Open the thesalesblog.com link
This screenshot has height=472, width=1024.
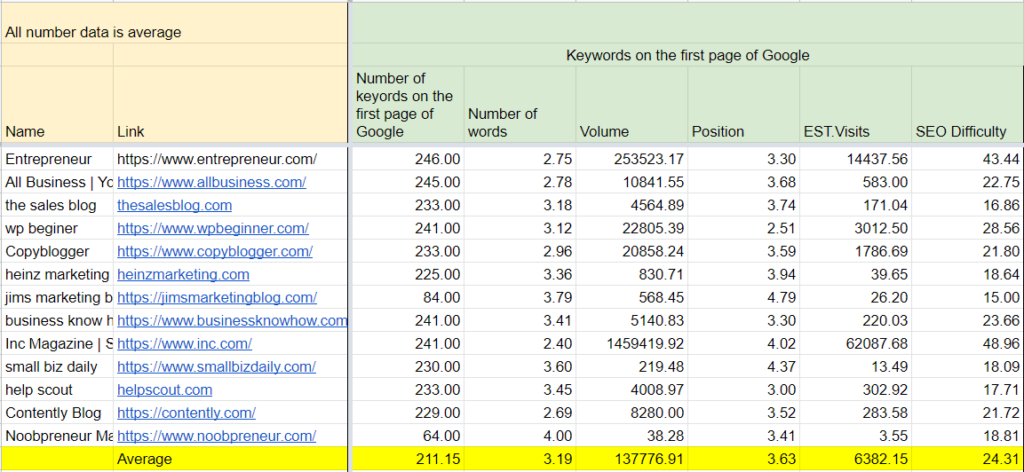(174, 205)
